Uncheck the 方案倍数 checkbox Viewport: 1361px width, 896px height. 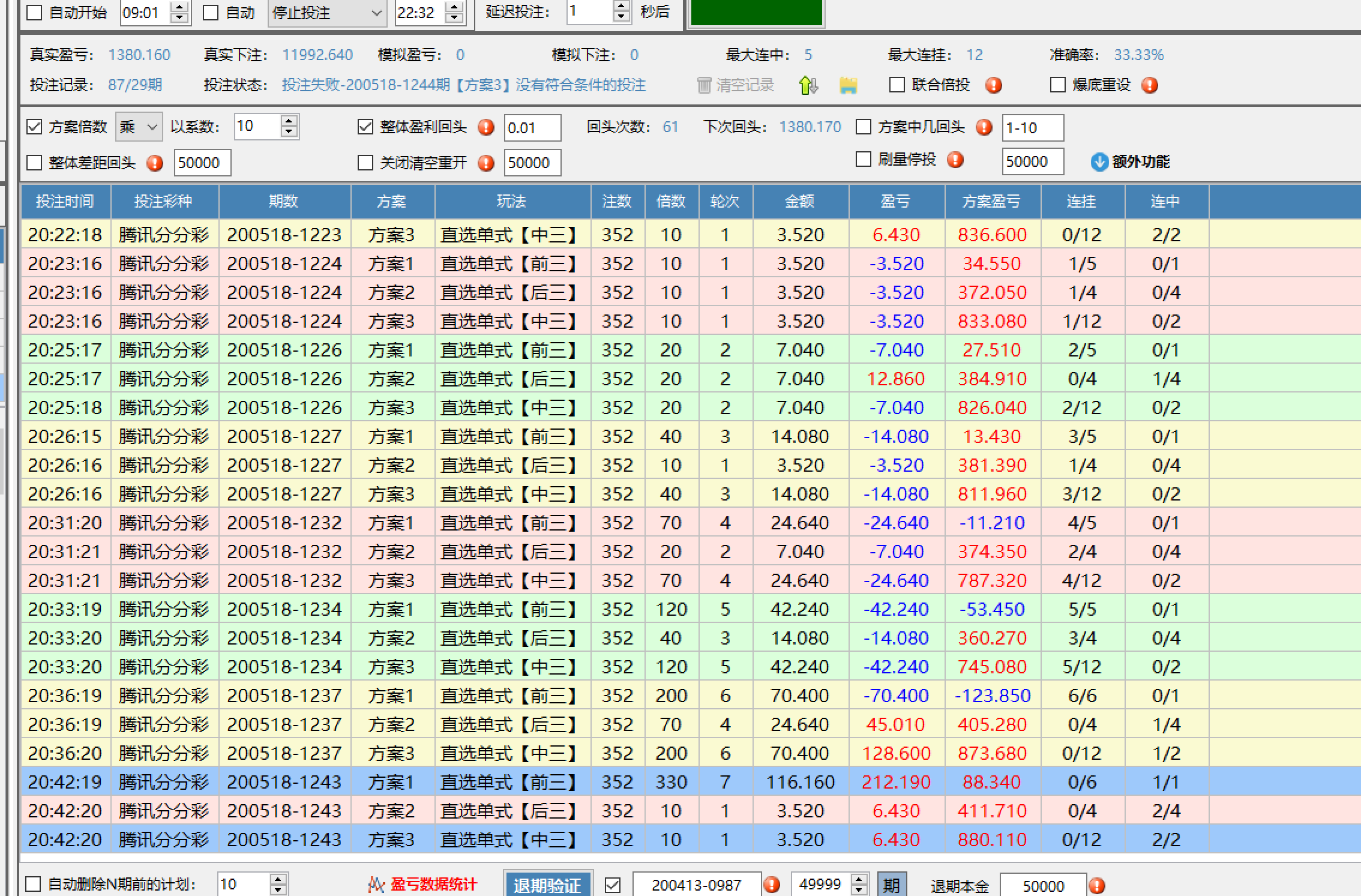[34, 127]
